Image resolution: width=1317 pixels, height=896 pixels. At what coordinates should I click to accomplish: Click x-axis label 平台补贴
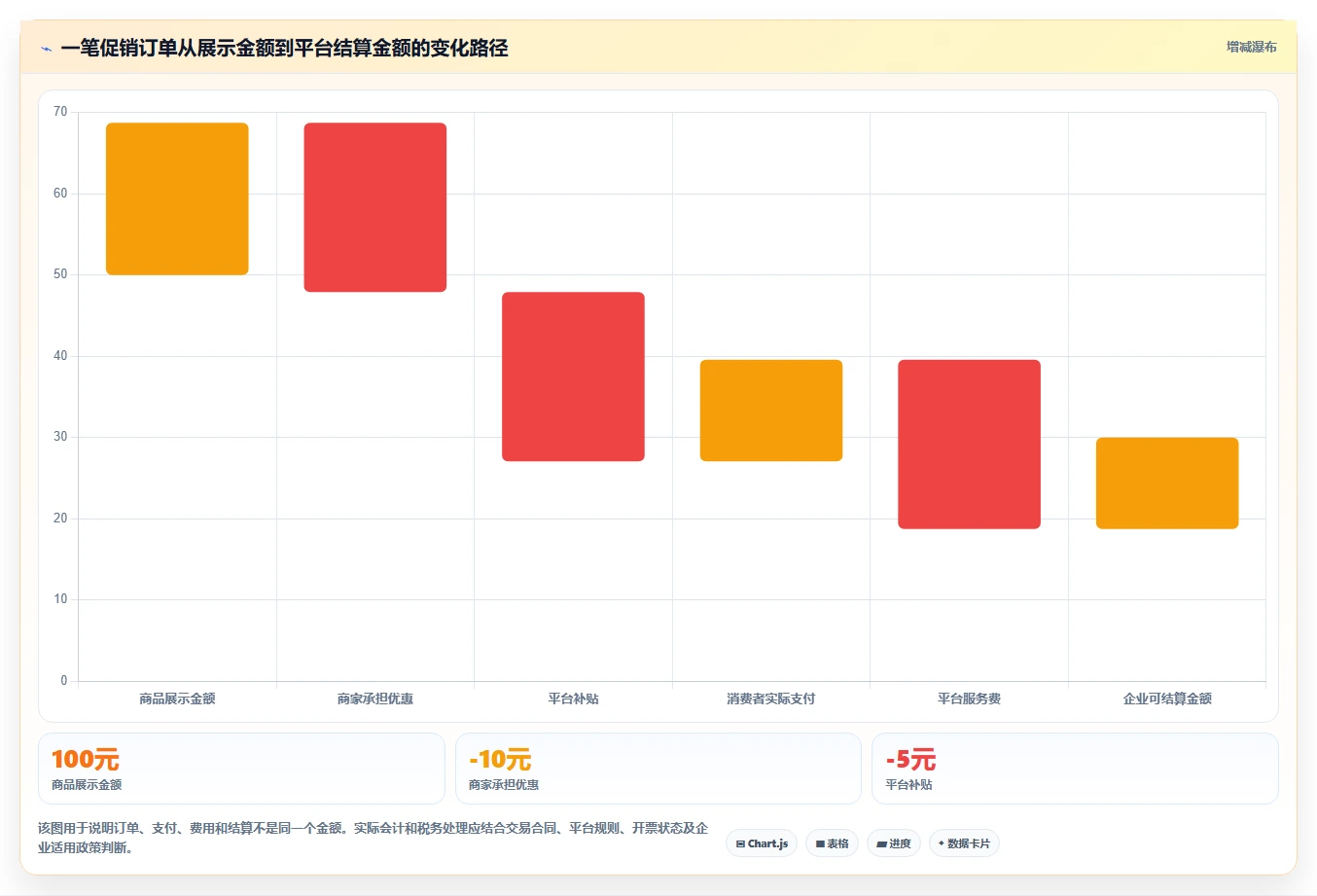click(x=573, y=699)
